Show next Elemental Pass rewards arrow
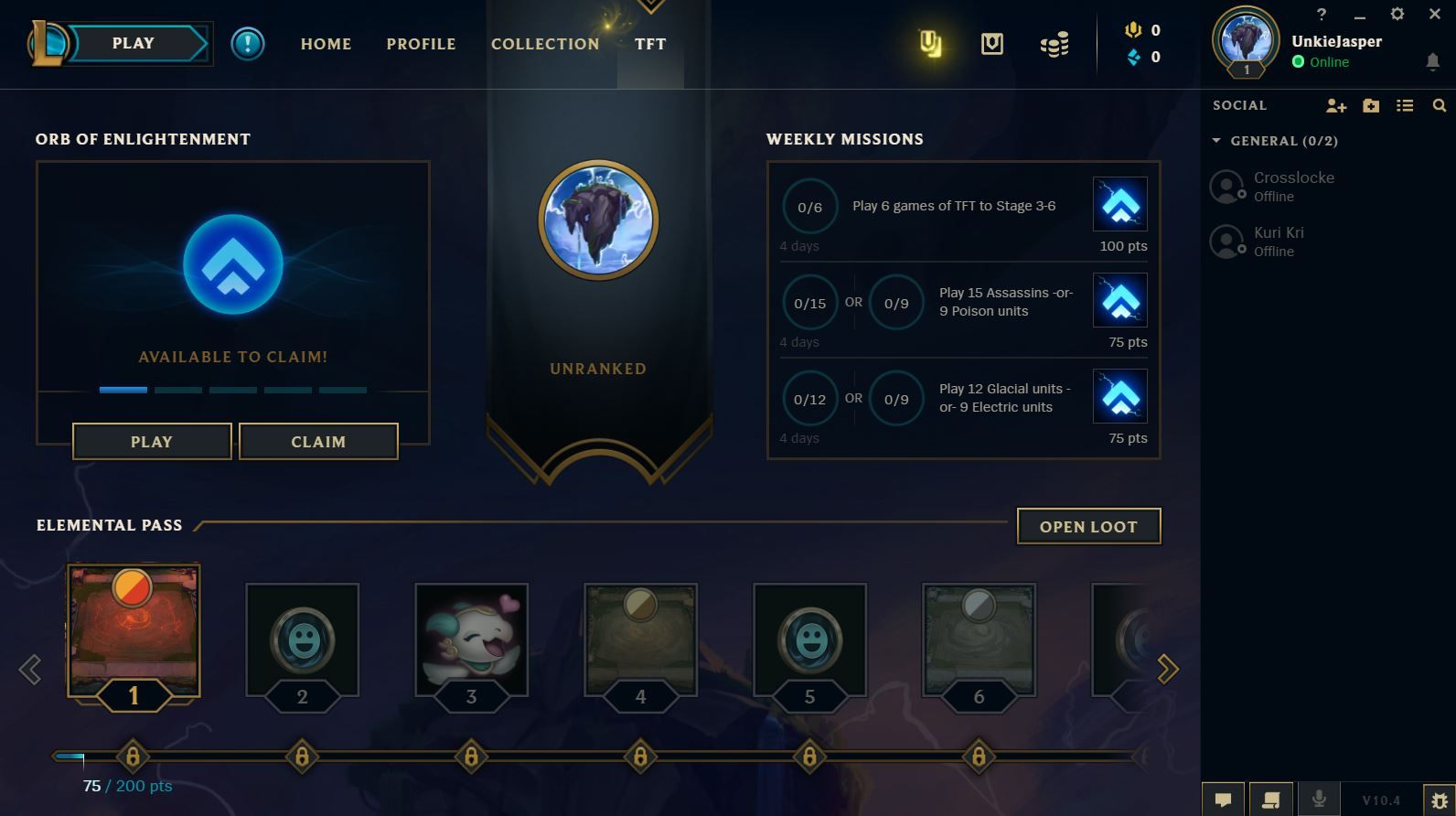This screenshot has width=1456, height=816. click(x=1168, y=670)
